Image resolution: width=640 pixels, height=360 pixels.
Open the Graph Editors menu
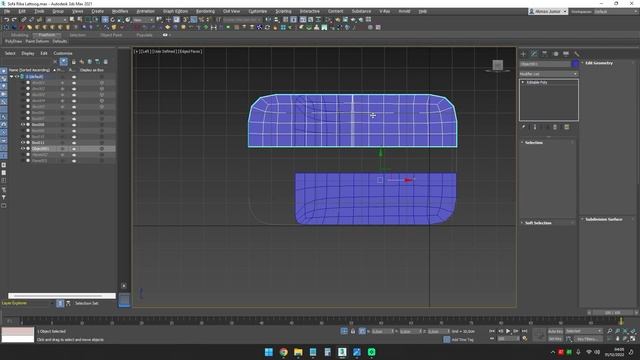pos(176,11)
